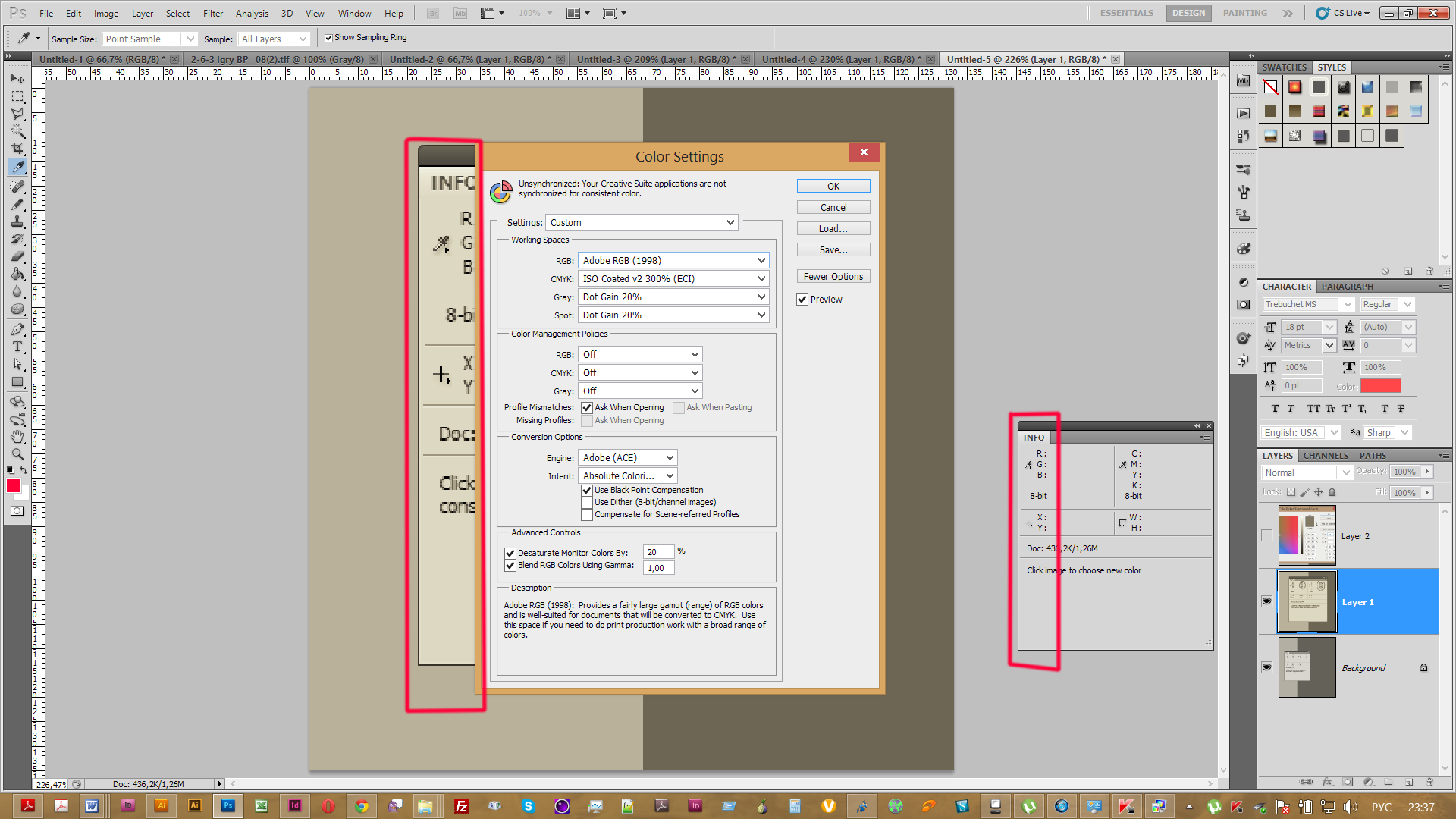
Task: Open the Masks panel icon
Action: (x=1243, y=304)
